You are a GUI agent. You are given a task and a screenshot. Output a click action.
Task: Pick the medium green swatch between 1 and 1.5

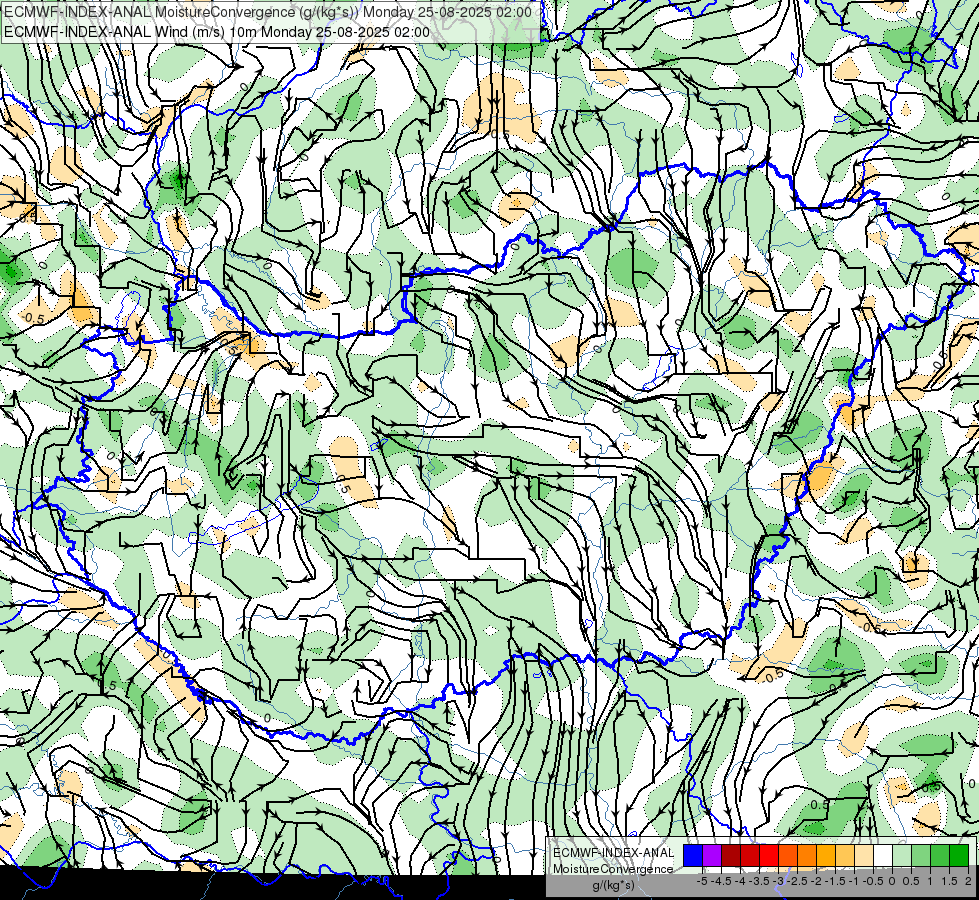click(x=940, y=856)
